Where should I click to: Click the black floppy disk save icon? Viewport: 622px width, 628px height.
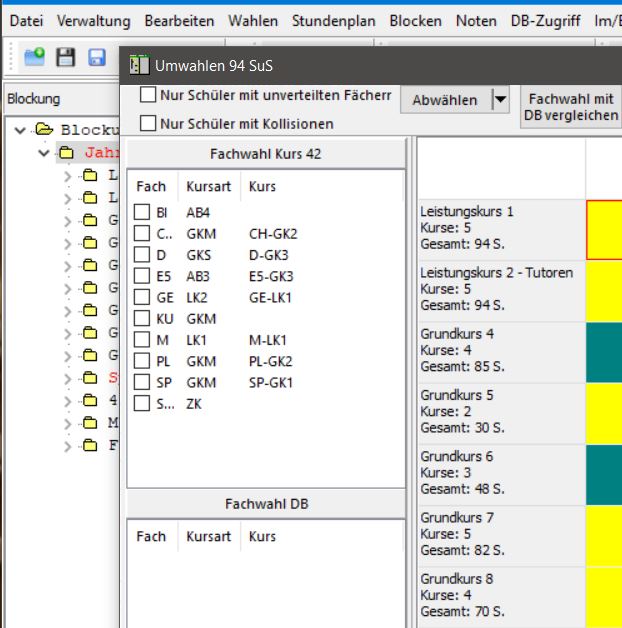tap(66, 57)
